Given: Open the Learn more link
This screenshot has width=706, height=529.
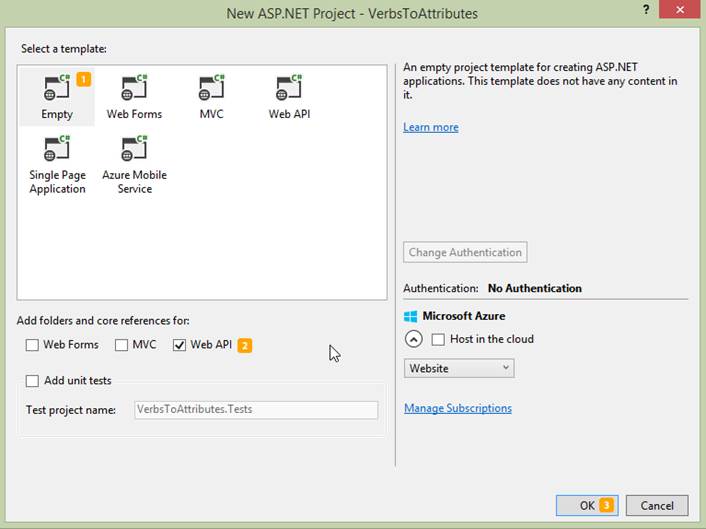Looking at the screenshot, I should click(431, 128).
